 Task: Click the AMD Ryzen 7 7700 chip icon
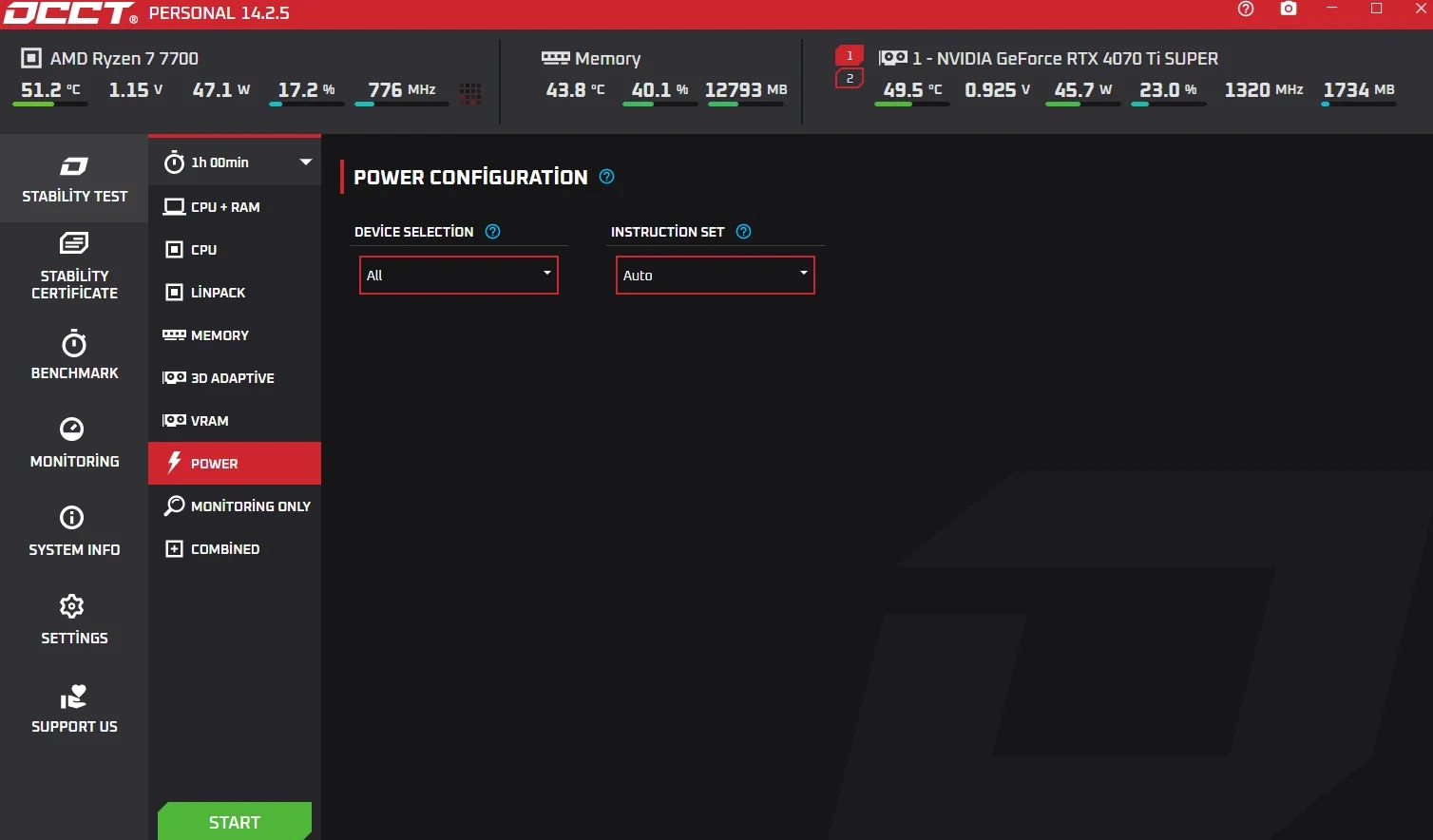31,59
